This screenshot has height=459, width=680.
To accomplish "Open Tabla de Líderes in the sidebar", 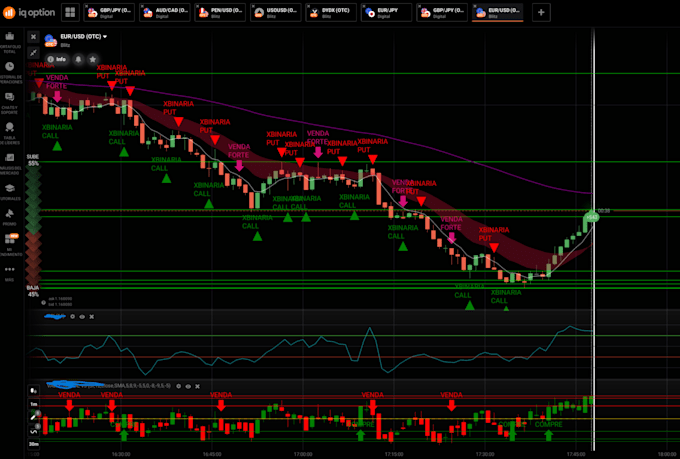I will coord(10,133).
